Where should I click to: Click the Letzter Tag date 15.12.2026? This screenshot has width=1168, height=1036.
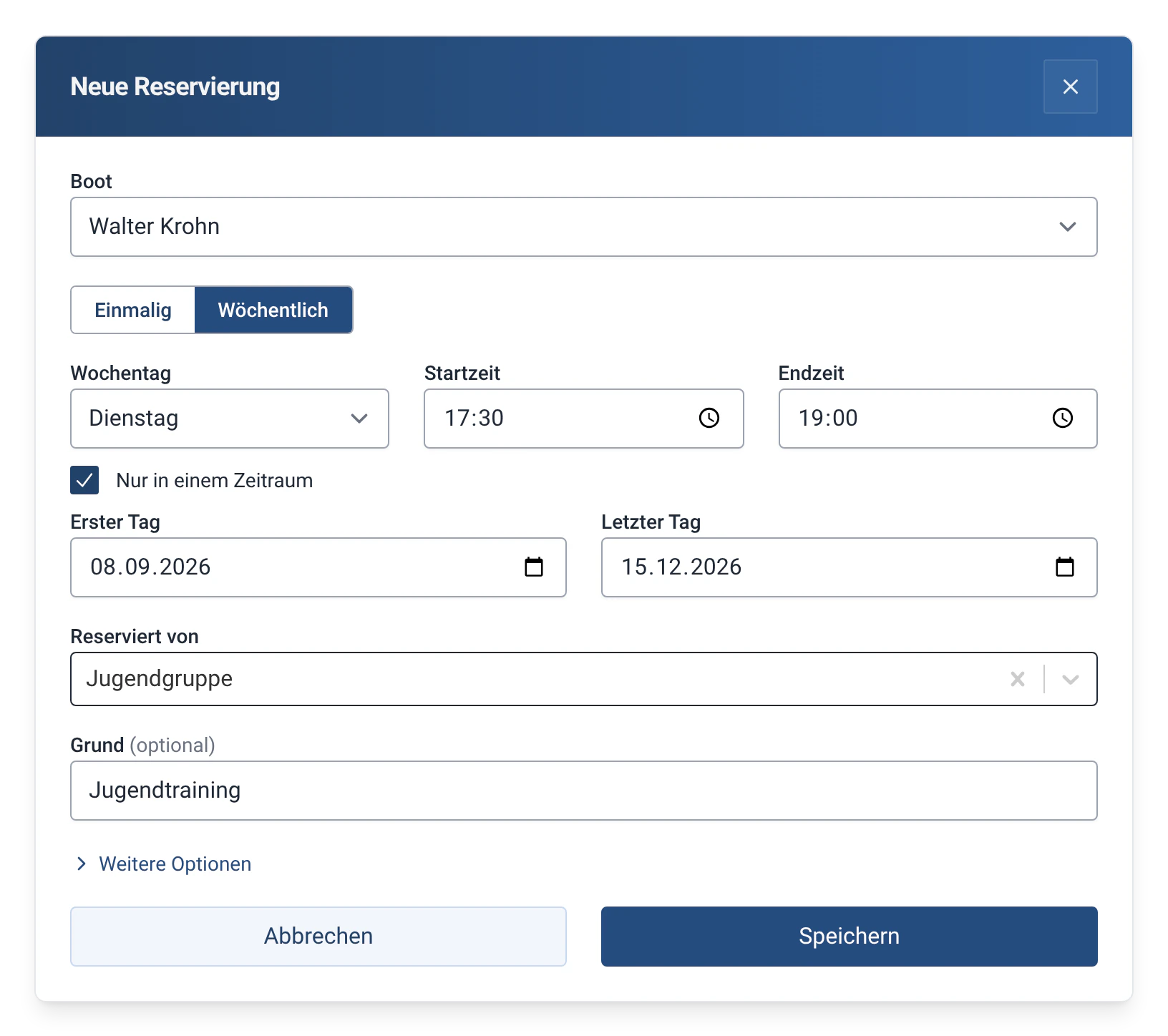point(681,567)
